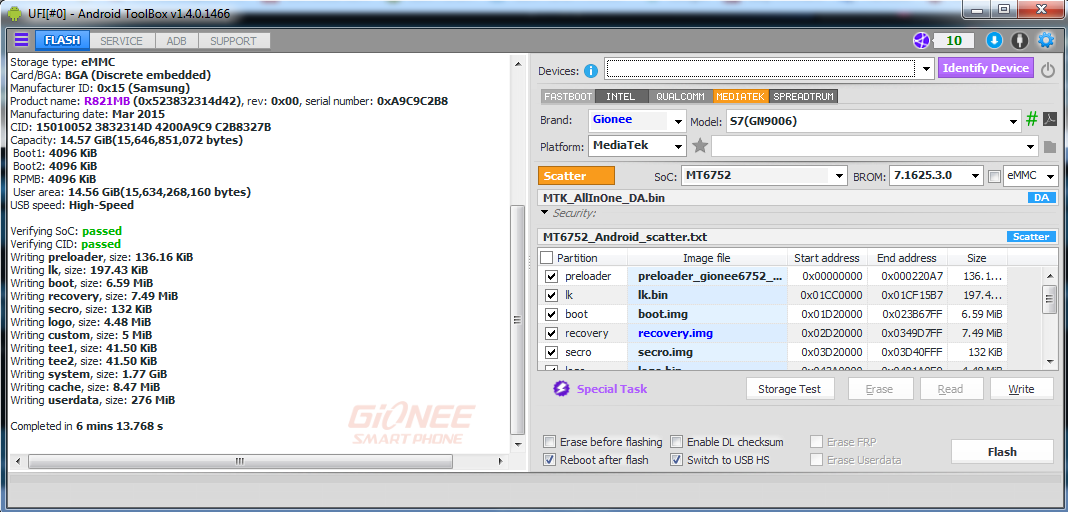Screen dimensions: 1068x512
Task: Open settings gear icon in toolbar
Action: point(1046,41)
